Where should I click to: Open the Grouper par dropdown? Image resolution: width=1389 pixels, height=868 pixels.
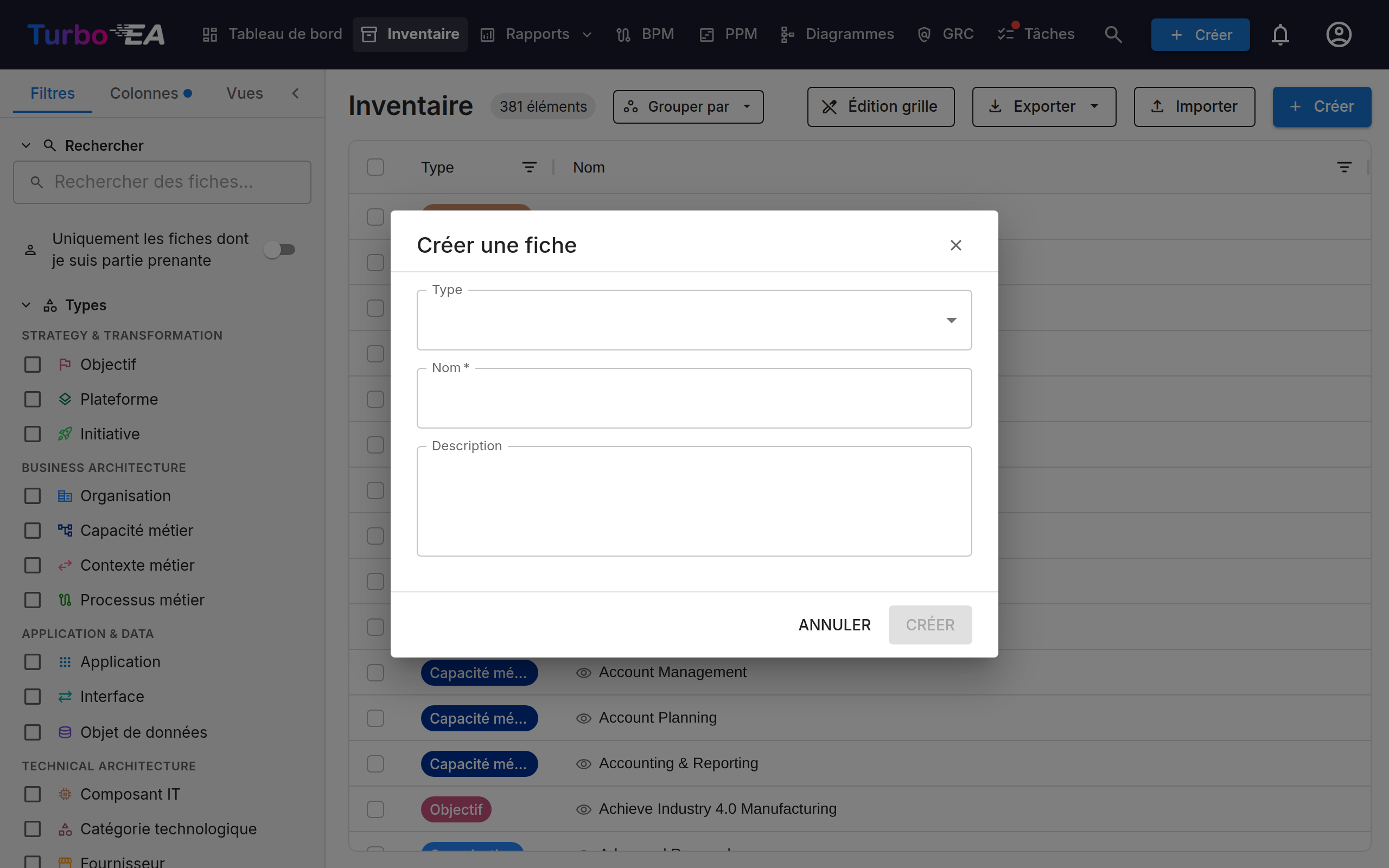tap(687, 107)
